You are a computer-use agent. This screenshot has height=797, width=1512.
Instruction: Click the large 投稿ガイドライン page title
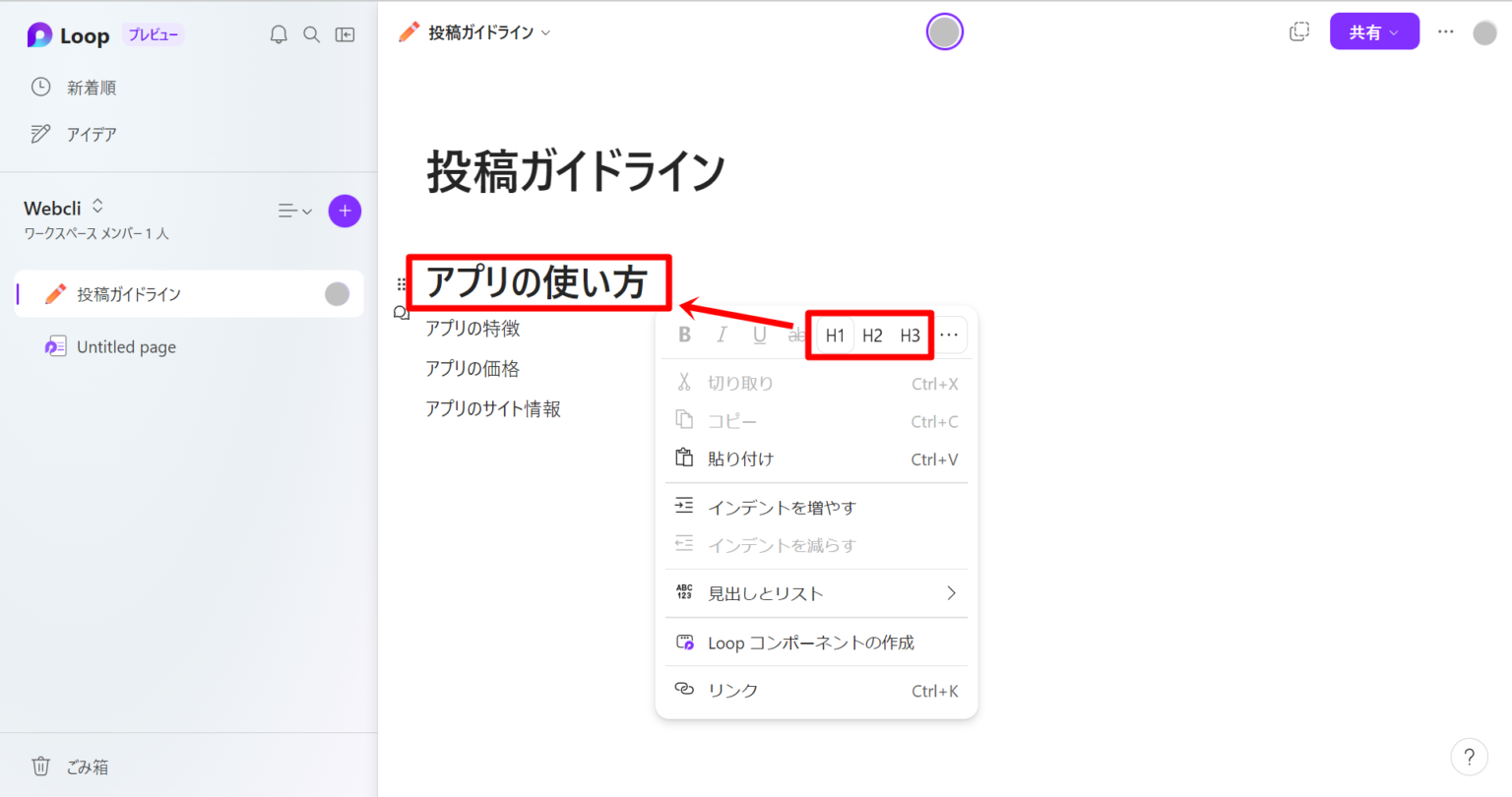(576, 171)
